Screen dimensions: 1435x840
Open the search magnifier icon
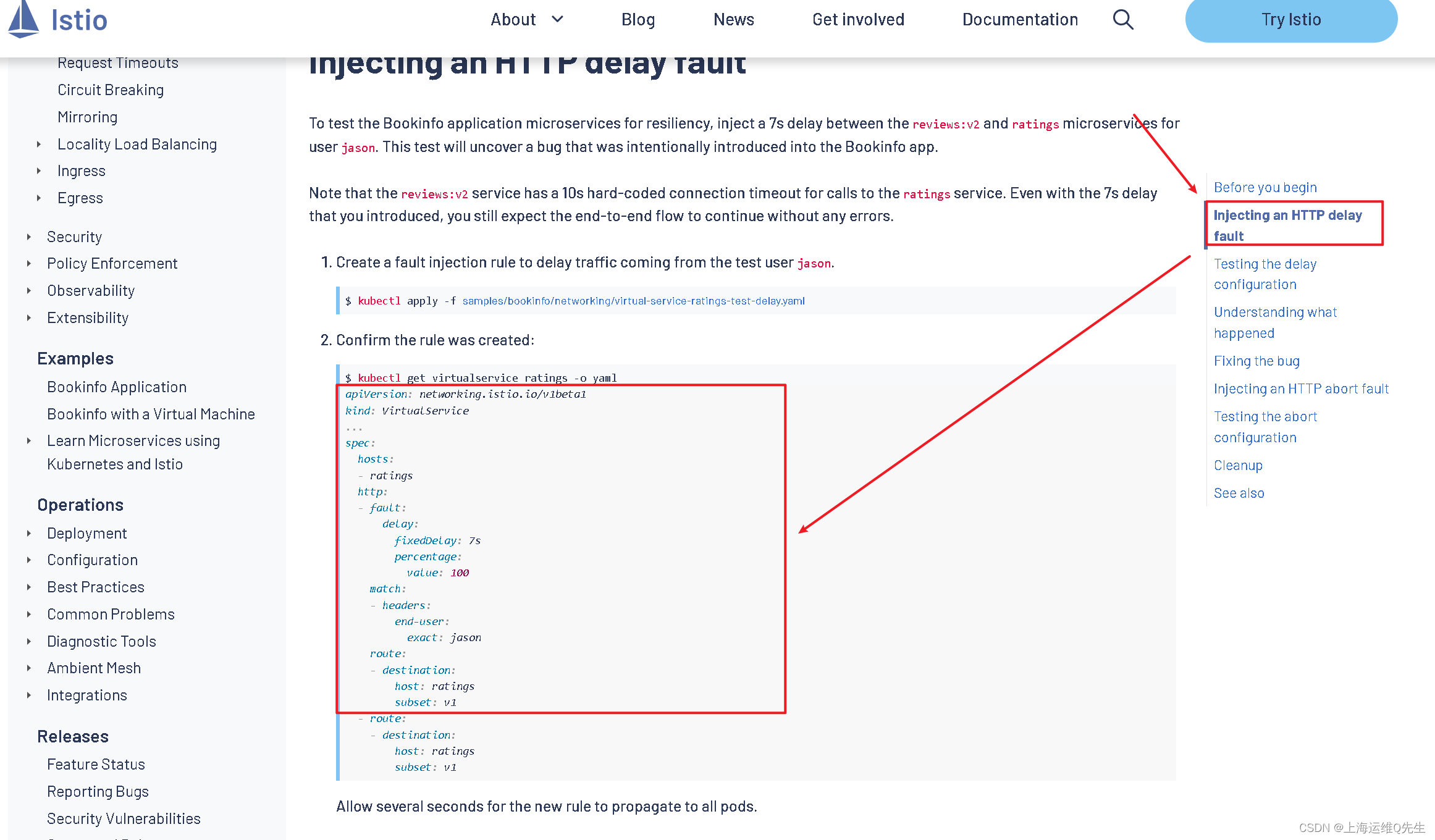(1123, 20)
